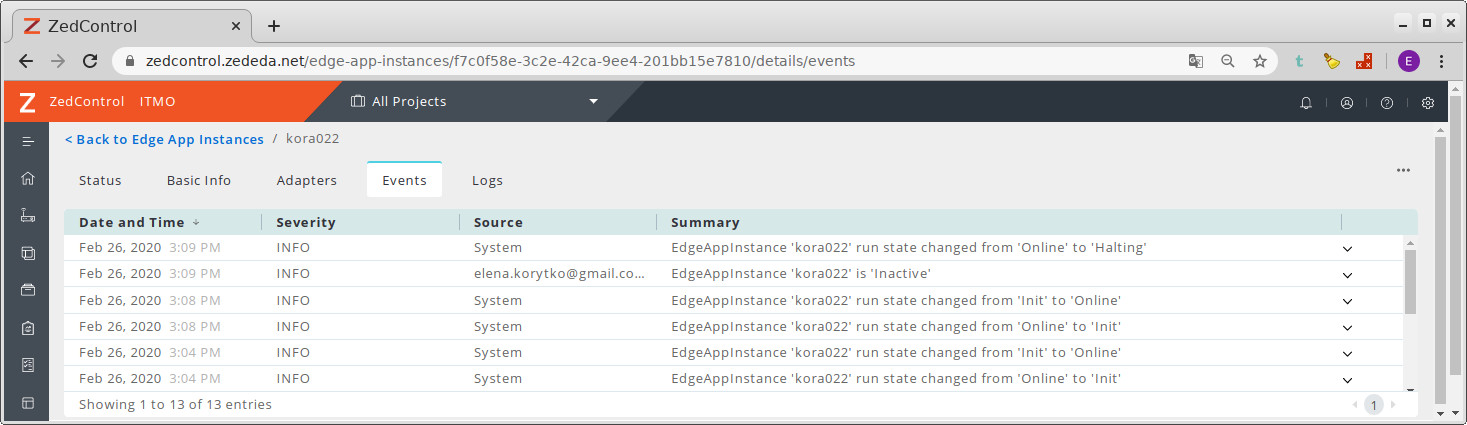The image size is (1467, 425).
Task: Open the translate page icon
Action: click(x=1196, y=61)
